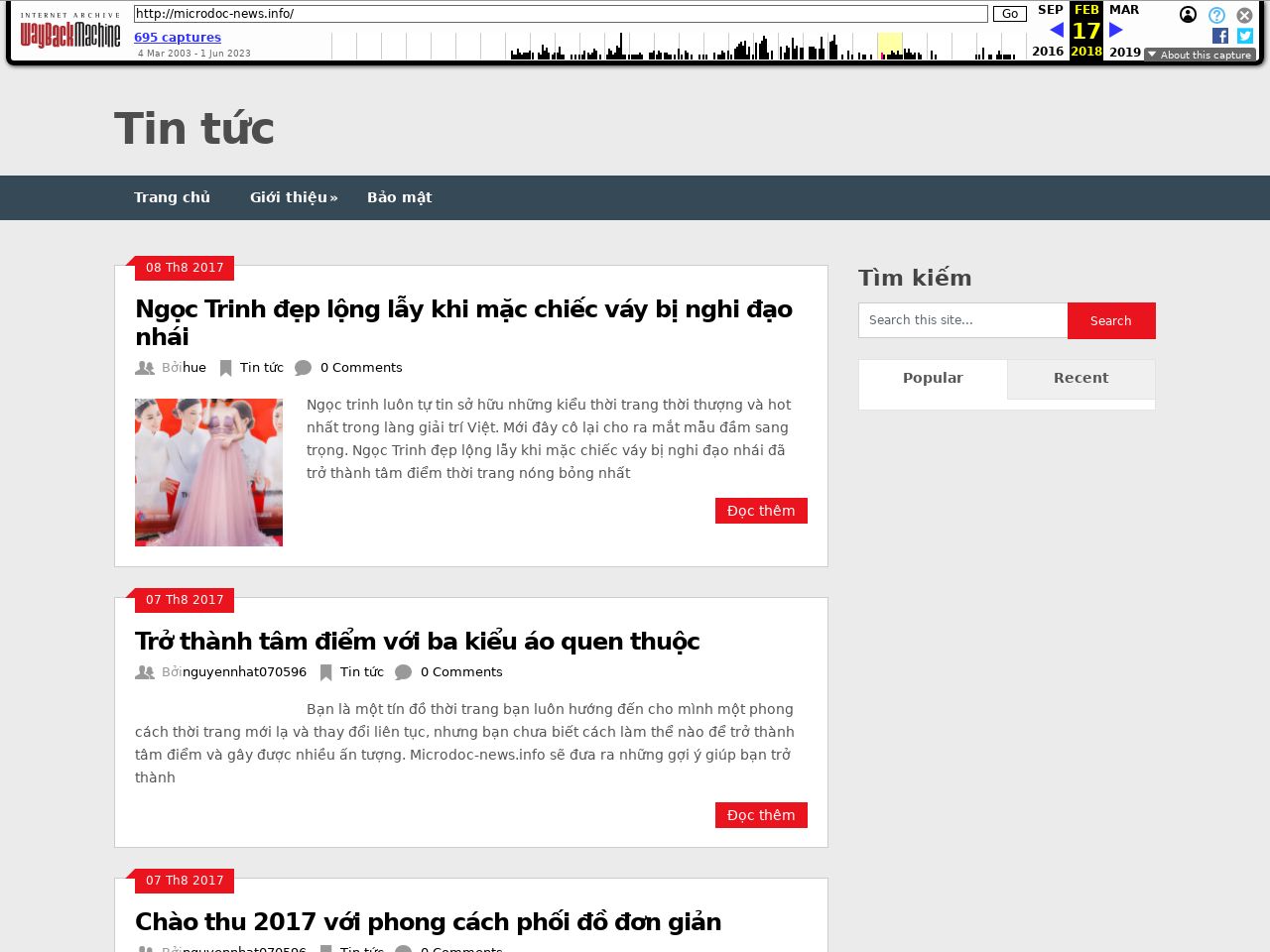Click the Search this site field

click(x=962, y=320)
